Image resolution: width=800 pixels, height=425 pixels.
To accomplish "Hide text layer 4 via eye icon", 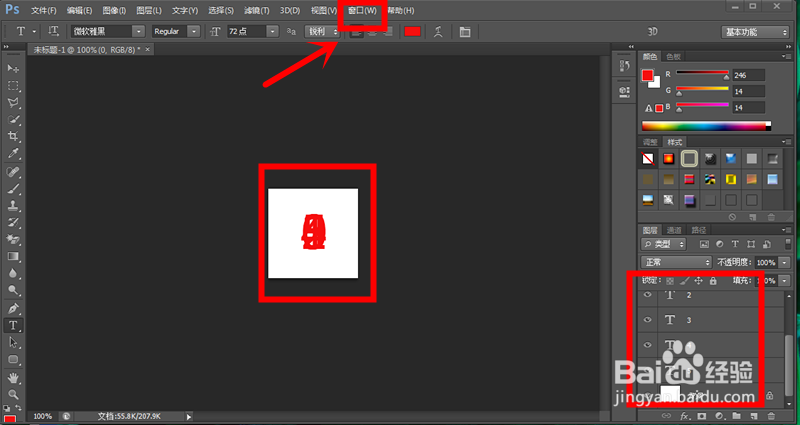I will click(648, 345).
